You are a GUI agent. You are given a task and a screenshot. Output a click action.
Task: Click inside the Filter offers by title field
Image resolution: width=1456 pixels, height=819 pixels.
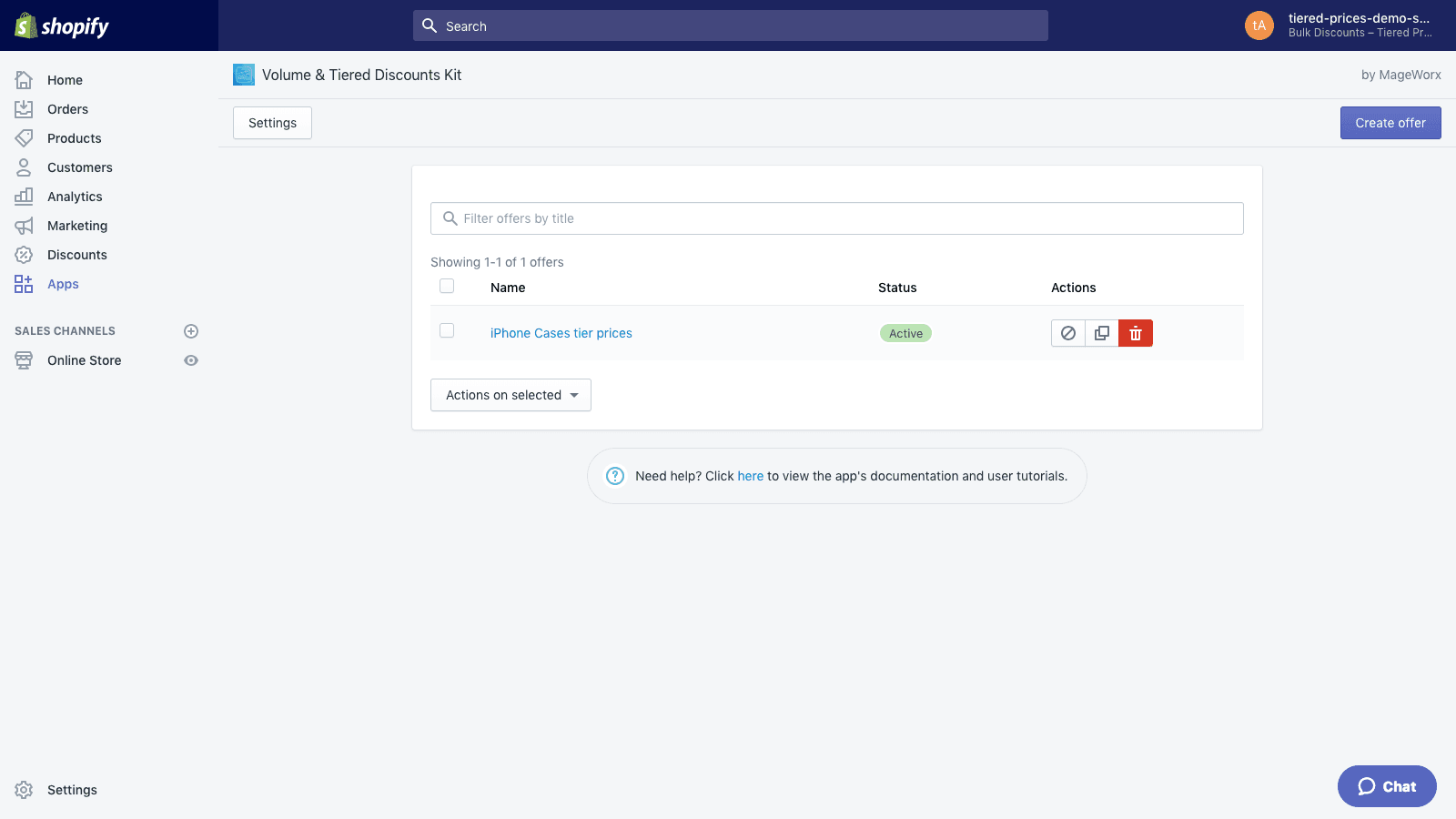[x=837, y=218]
